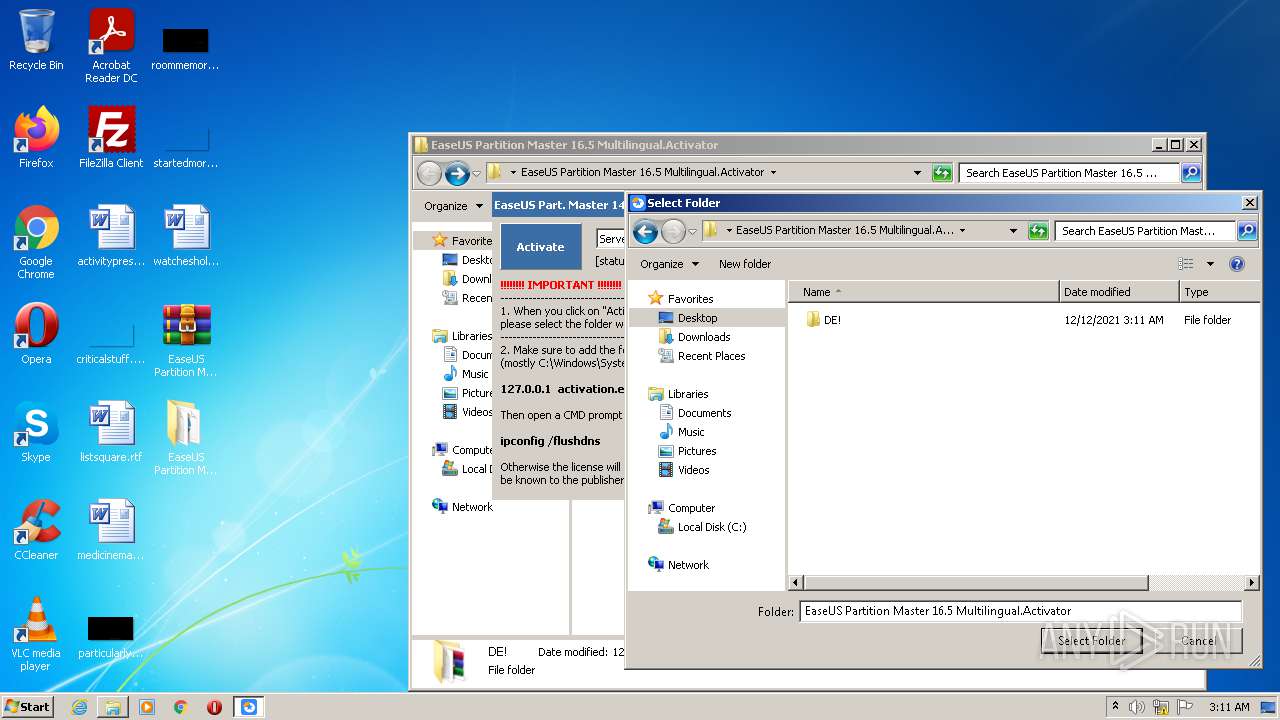Open Windows Explorer taskbar icon
This screenshot has height=720, width=1280.
[x=113, y=707]
